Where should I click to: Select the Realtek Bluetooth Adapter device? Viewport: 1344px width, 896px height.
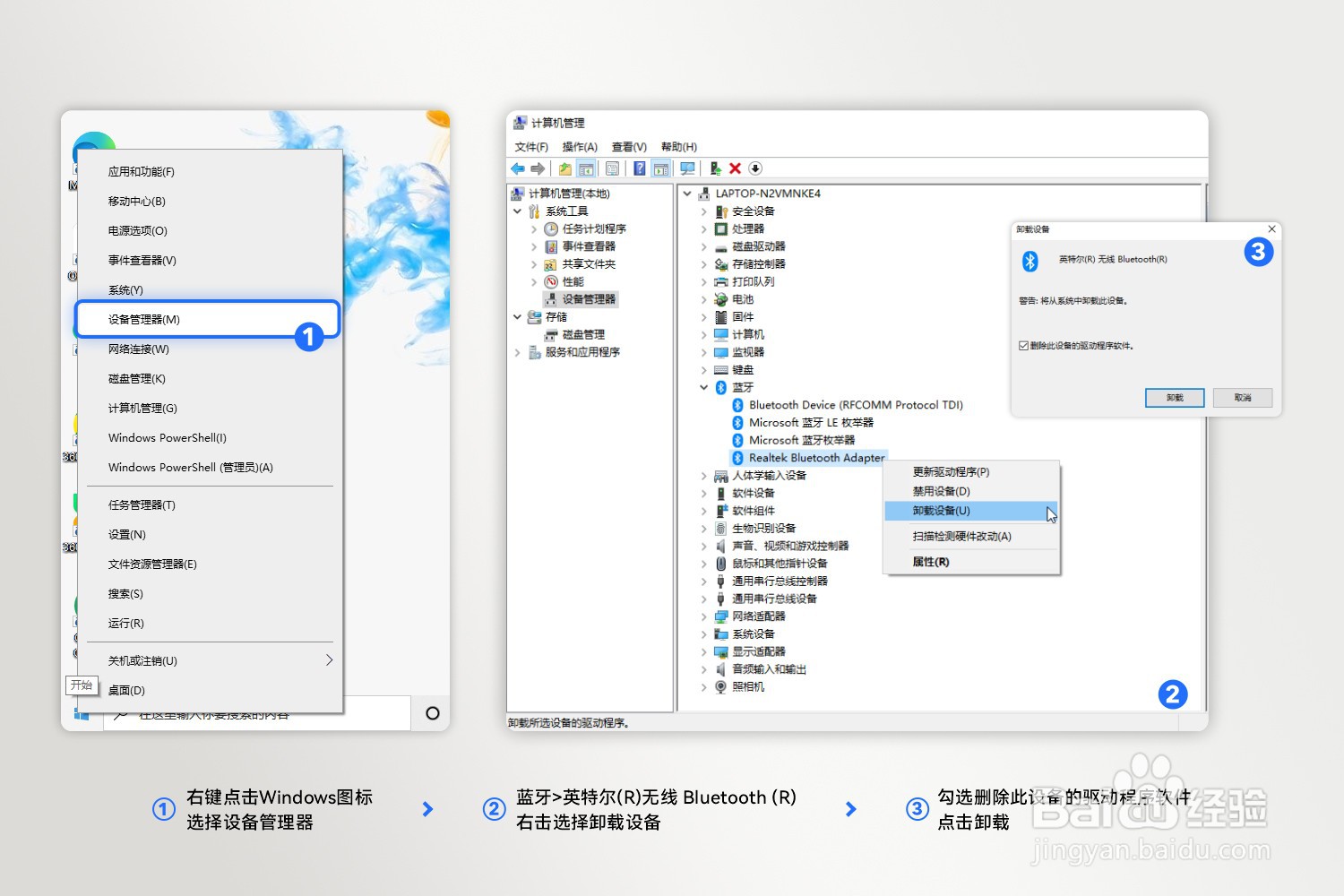click(808, 458)
